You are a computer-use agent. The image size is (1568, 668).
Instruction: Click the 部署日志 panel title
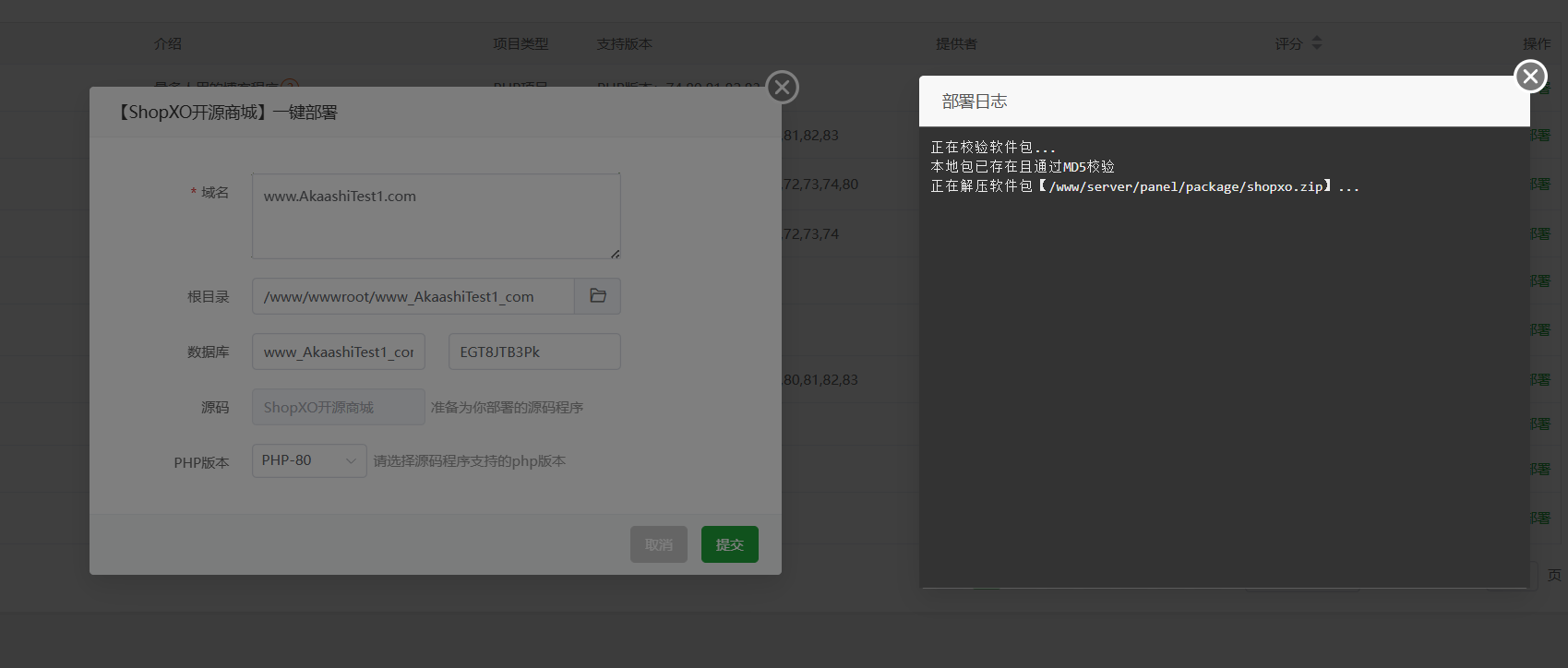pos(975,101)
